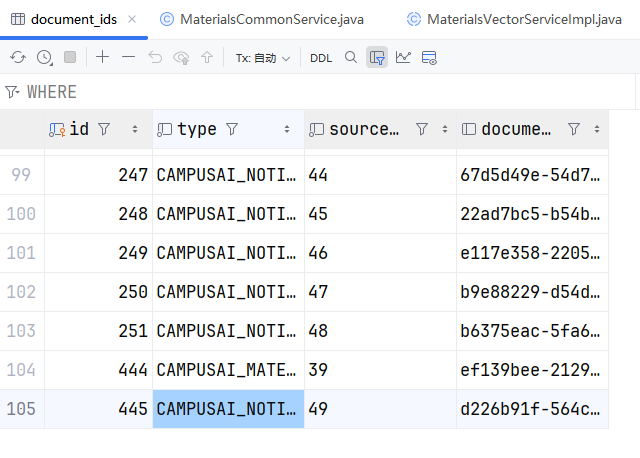Viewport: 640px width, 458px height.
Task: Toggle the row filter toolbar icon
Action: click(x=377, y=58)
